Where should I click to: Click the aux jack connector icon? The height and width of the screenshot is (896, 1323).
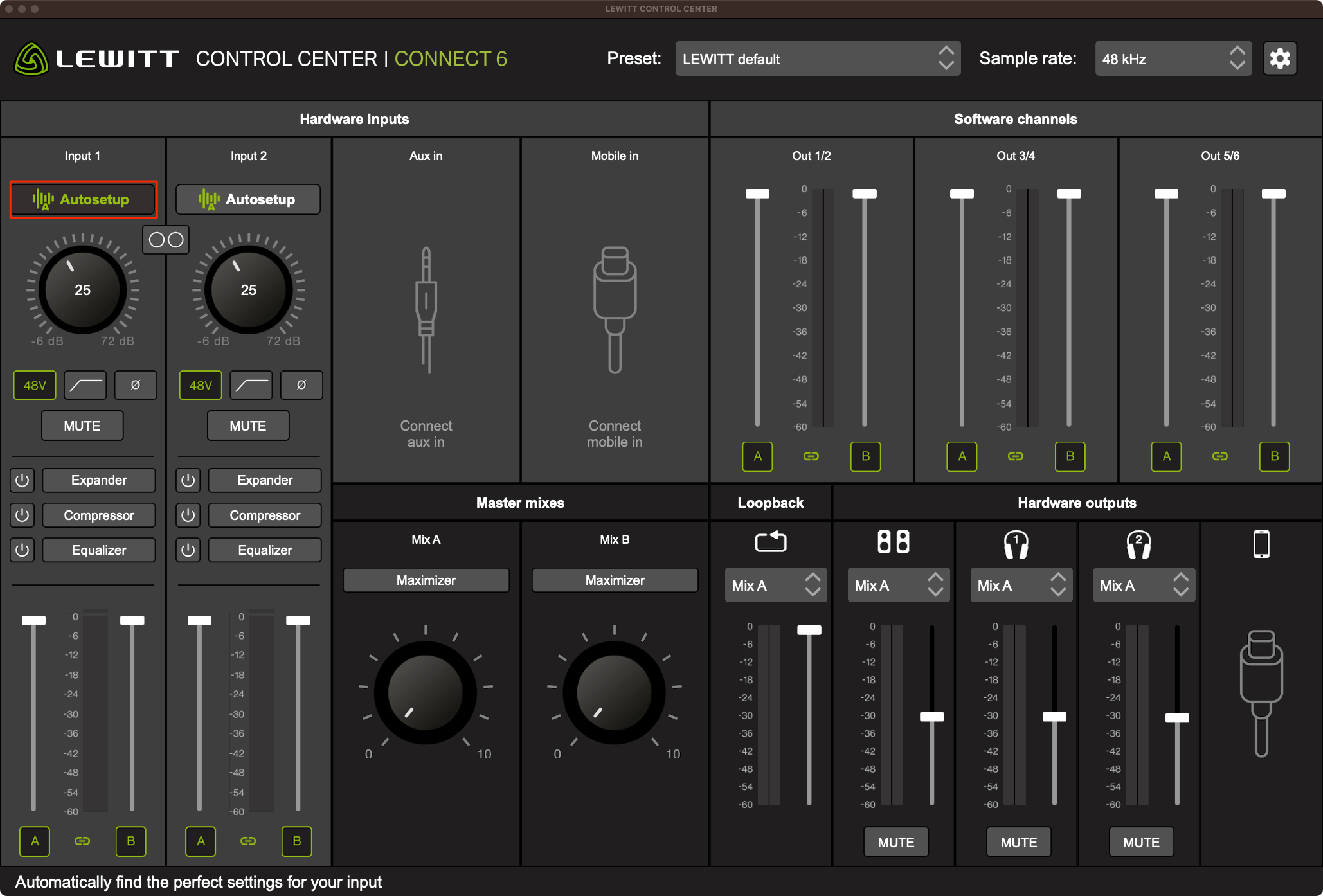pyautogui.click(x=426, y=310)
